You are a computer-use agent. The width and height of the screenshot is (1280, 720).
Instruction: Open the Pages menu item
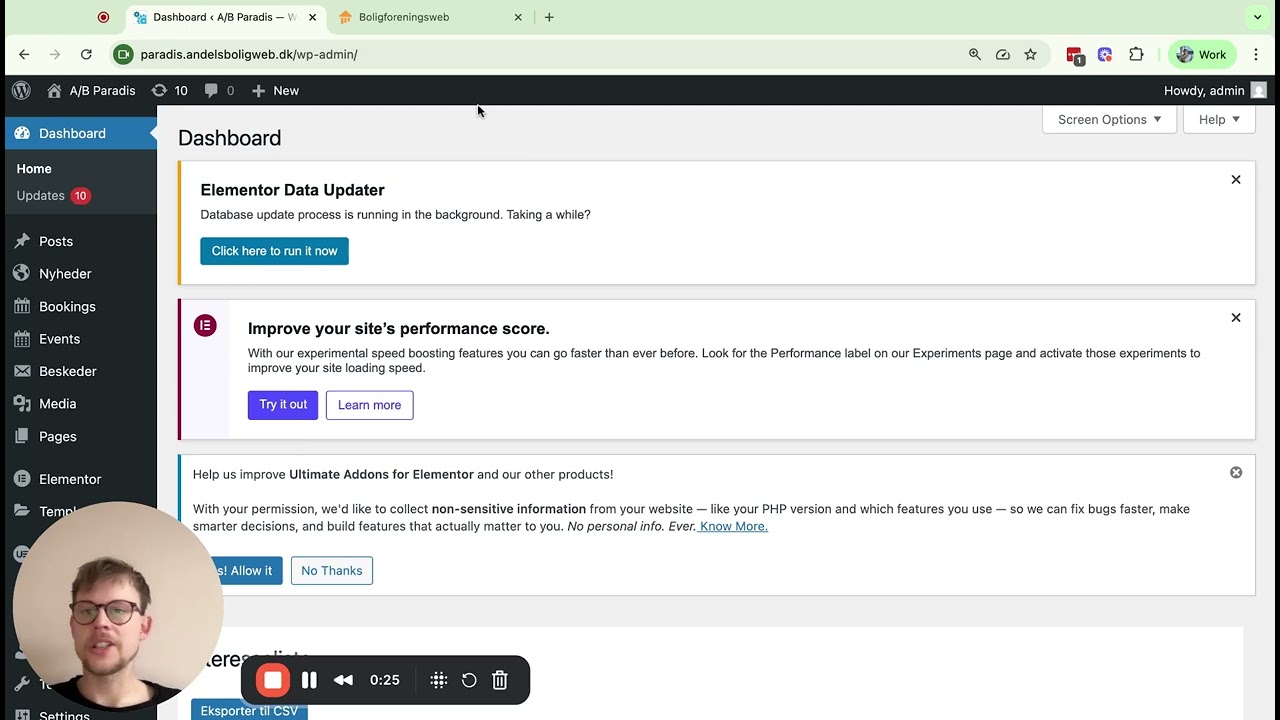pos(80,436)
